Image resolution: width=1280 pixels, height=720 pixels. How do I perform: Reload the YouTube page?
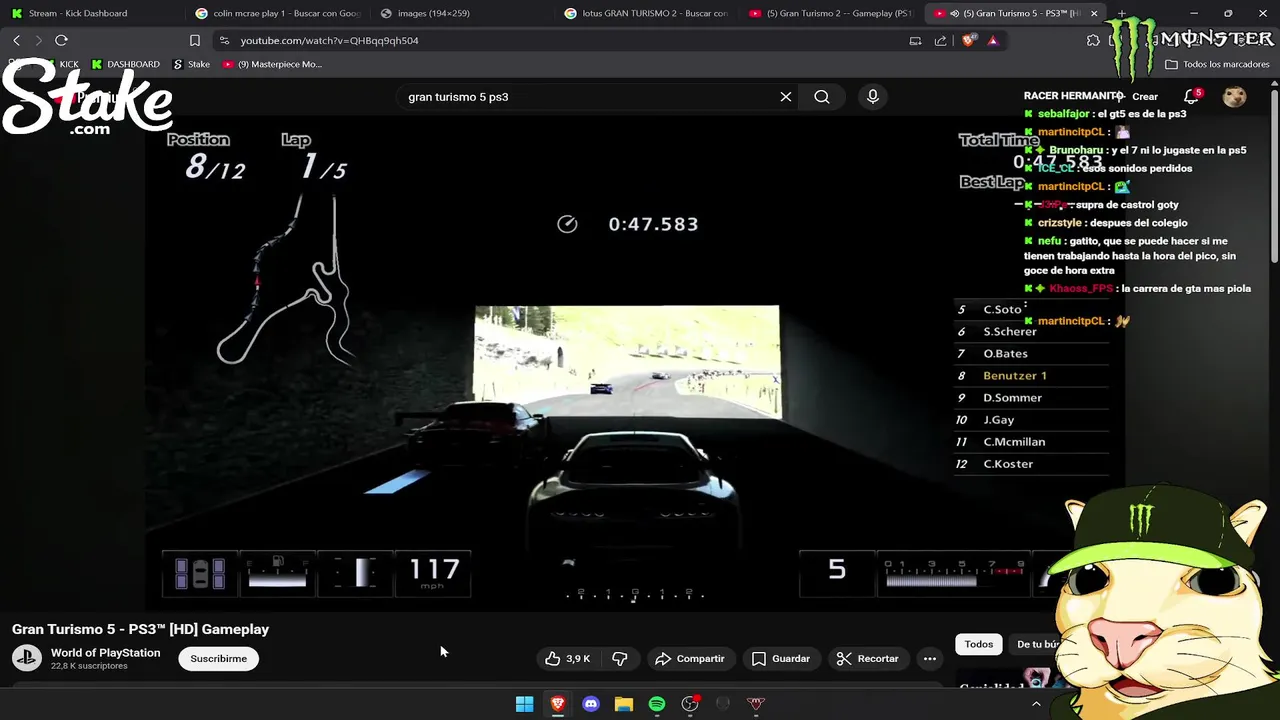click(x=61, y=40)
